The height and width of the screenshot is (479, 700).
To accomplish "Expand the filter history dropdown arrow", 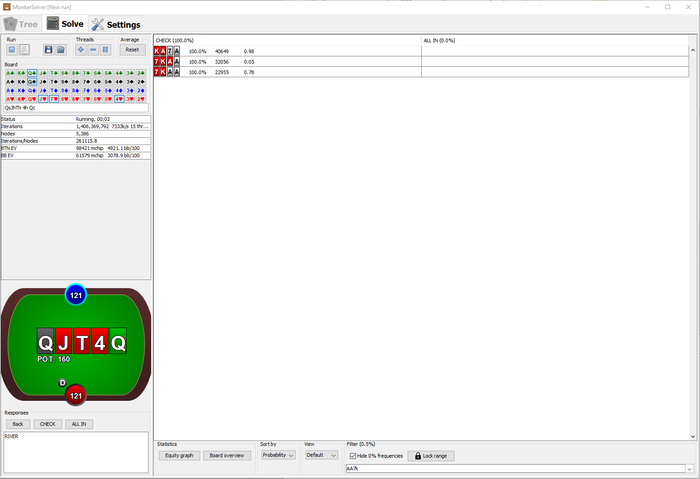I will click(690, 469).
